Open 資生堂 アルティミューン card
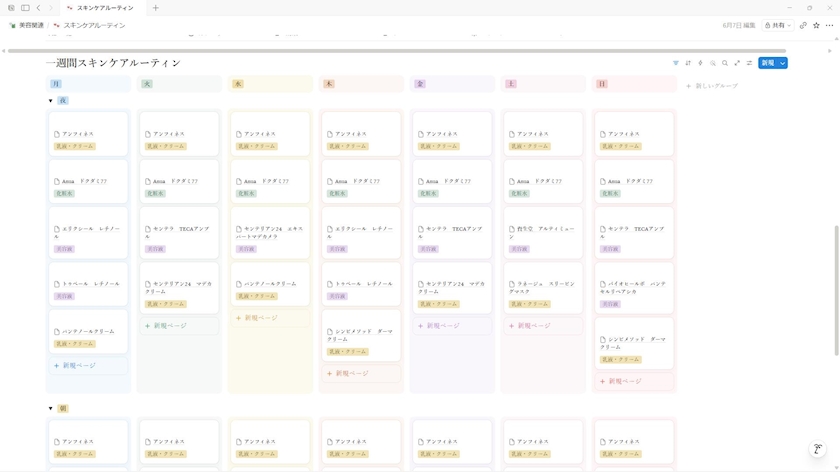The height and width of the screenshot is (472, 840). pos(543,233)
